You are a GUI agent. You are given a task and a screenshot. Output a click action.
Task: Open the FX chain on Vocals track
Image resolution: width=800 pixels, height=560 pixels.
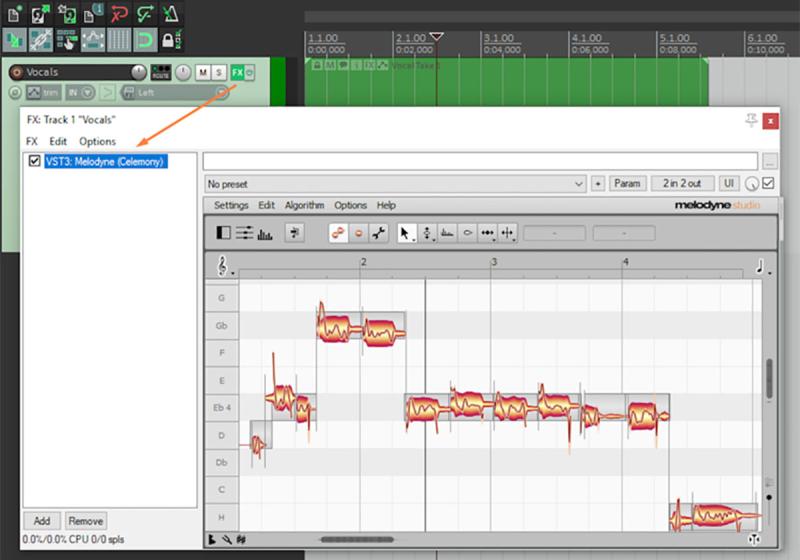[237, 72]
